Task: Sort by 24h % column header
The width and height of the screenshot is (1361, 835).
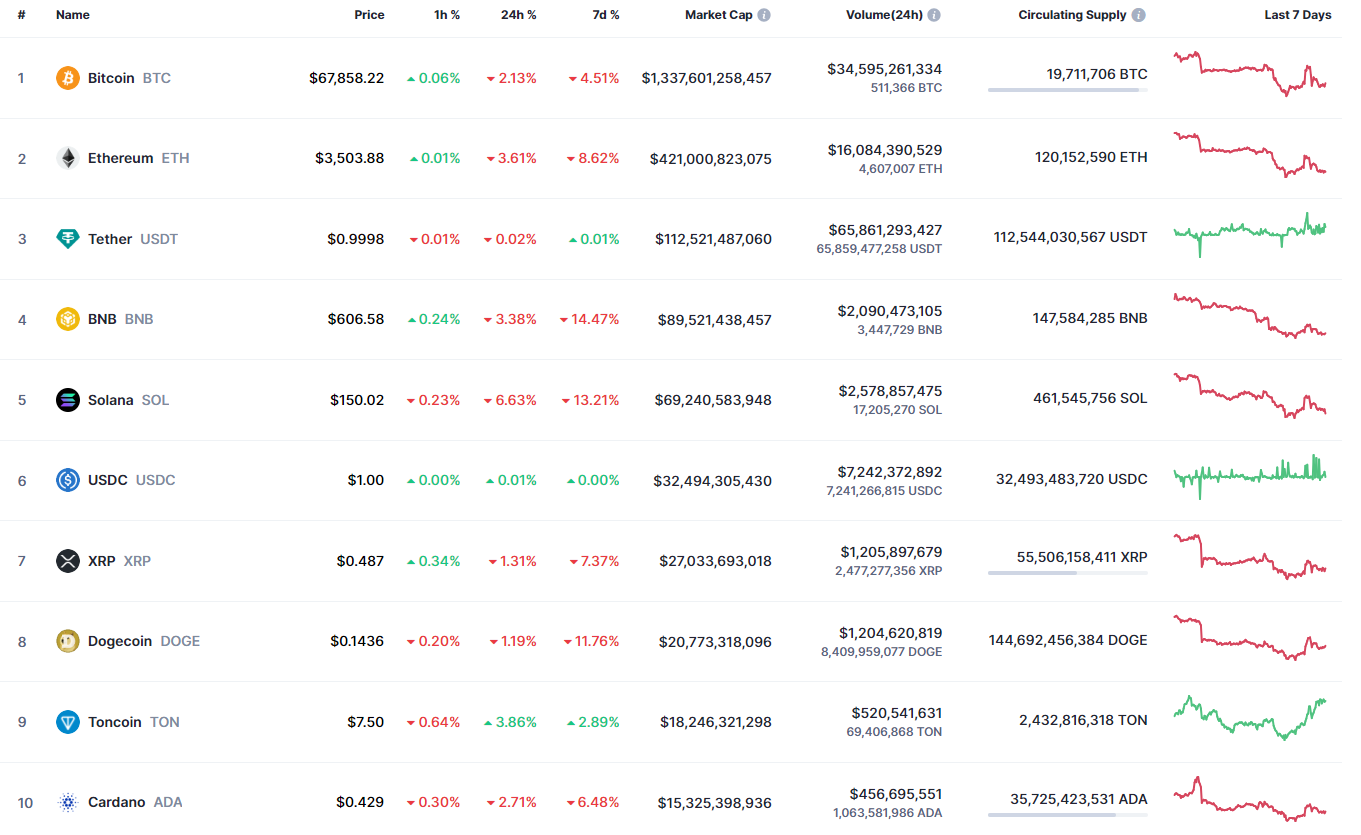Action: [518, 15]
